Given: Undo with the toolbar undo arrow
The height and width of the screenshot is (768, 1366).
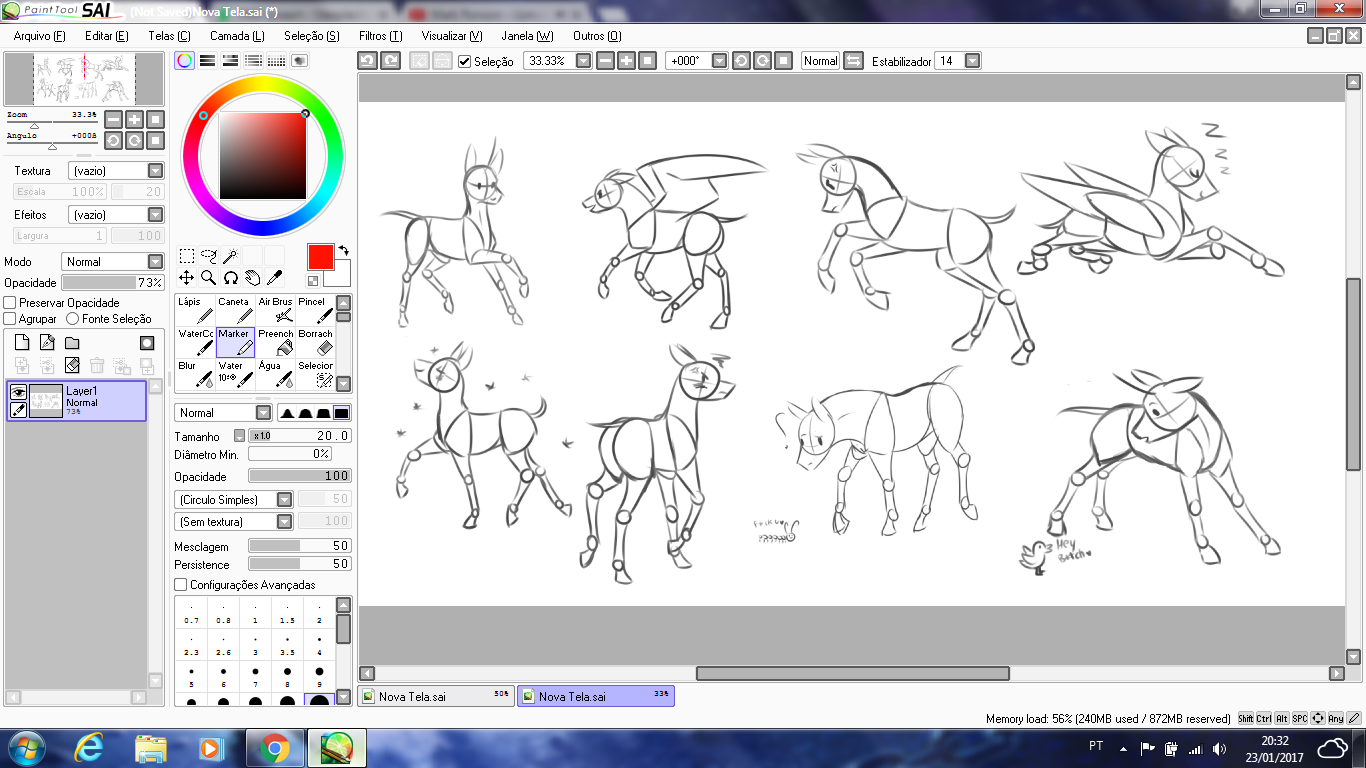Looking at the screenshot, I should [367, 61].
